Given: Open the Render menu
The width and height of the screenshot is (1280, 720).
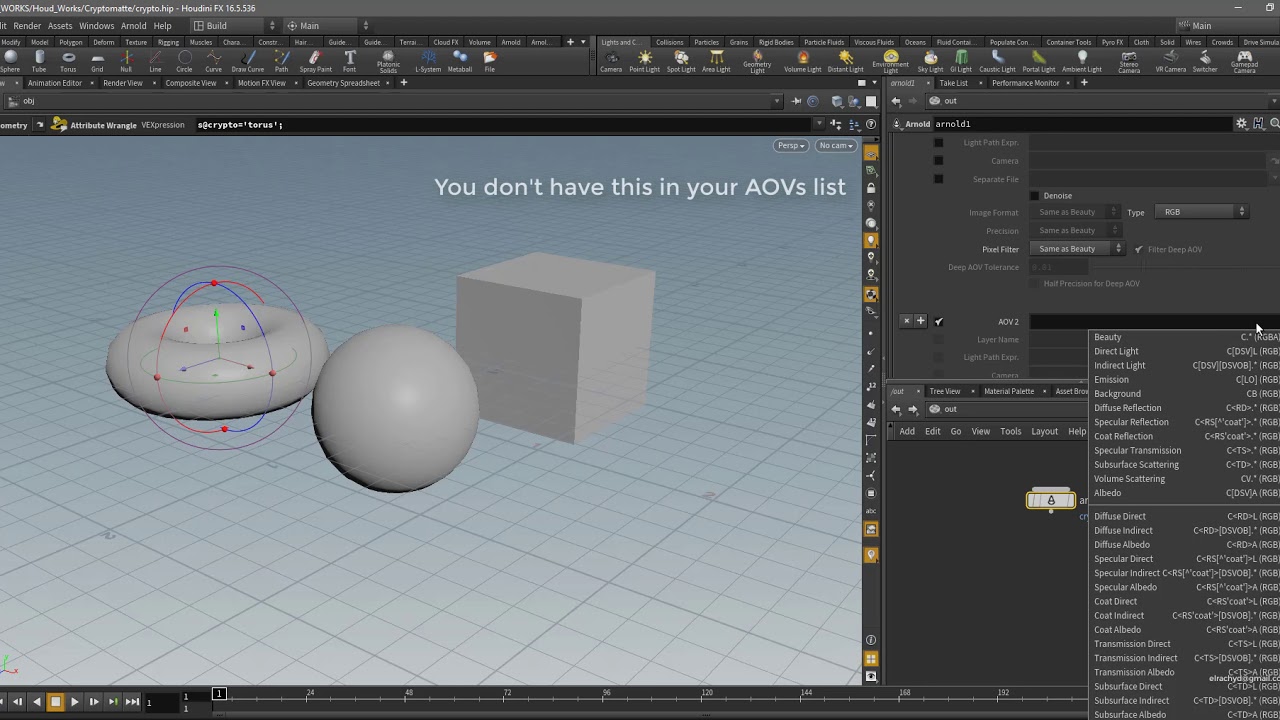Looking at the screenshot, I should 27,25.
